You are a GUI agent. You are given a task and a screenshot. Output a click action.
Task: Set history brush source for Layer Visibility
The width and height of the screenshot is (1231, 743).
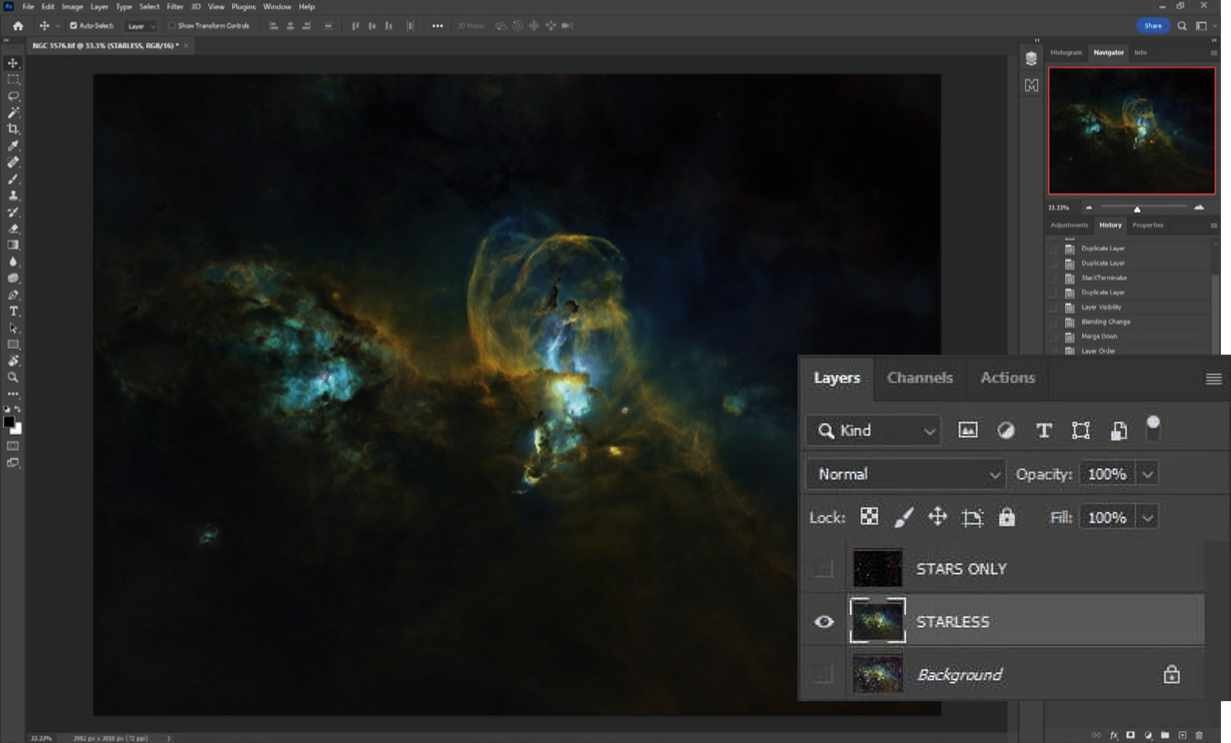coord(1053,307)
